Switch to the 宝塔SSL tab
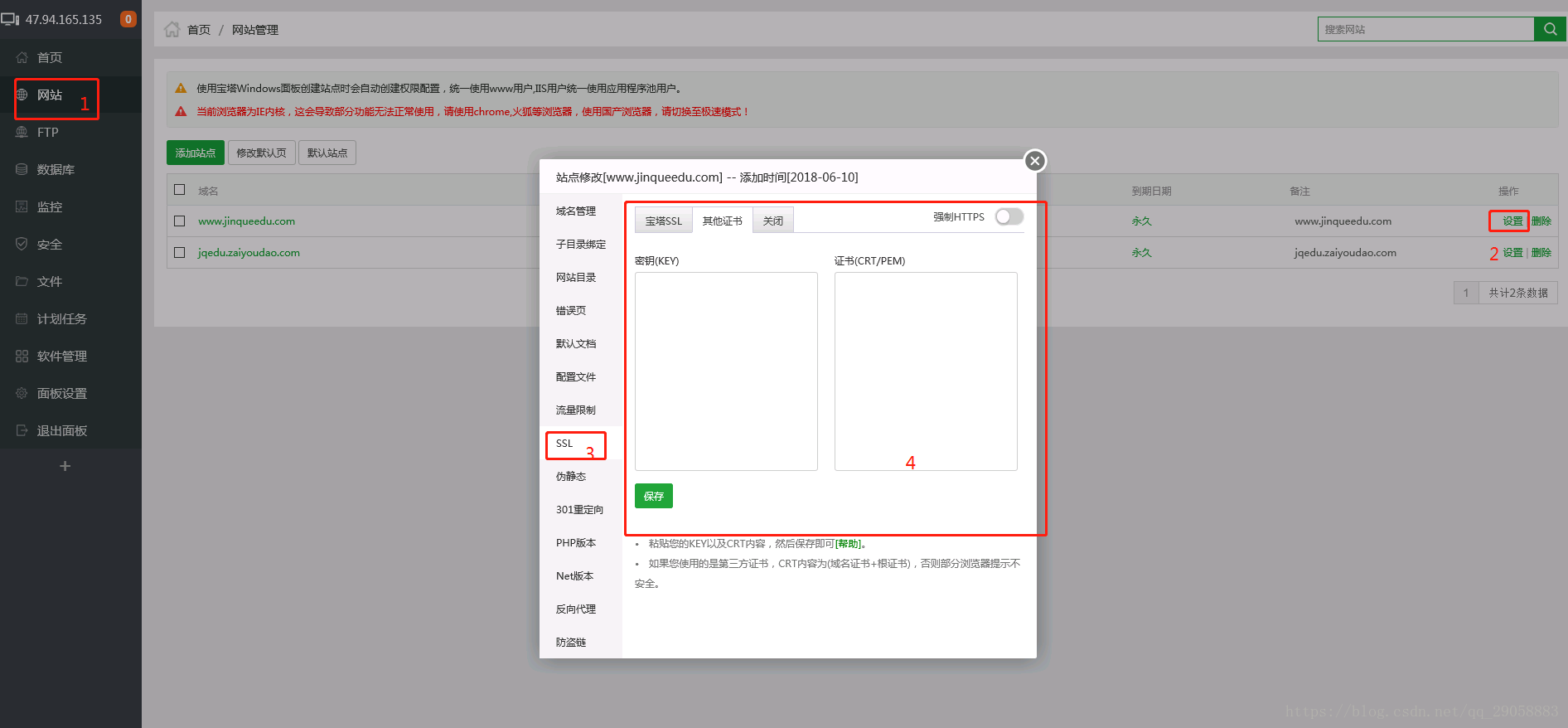The height and width of the screenshot is (728, 1568). (663, 221)
